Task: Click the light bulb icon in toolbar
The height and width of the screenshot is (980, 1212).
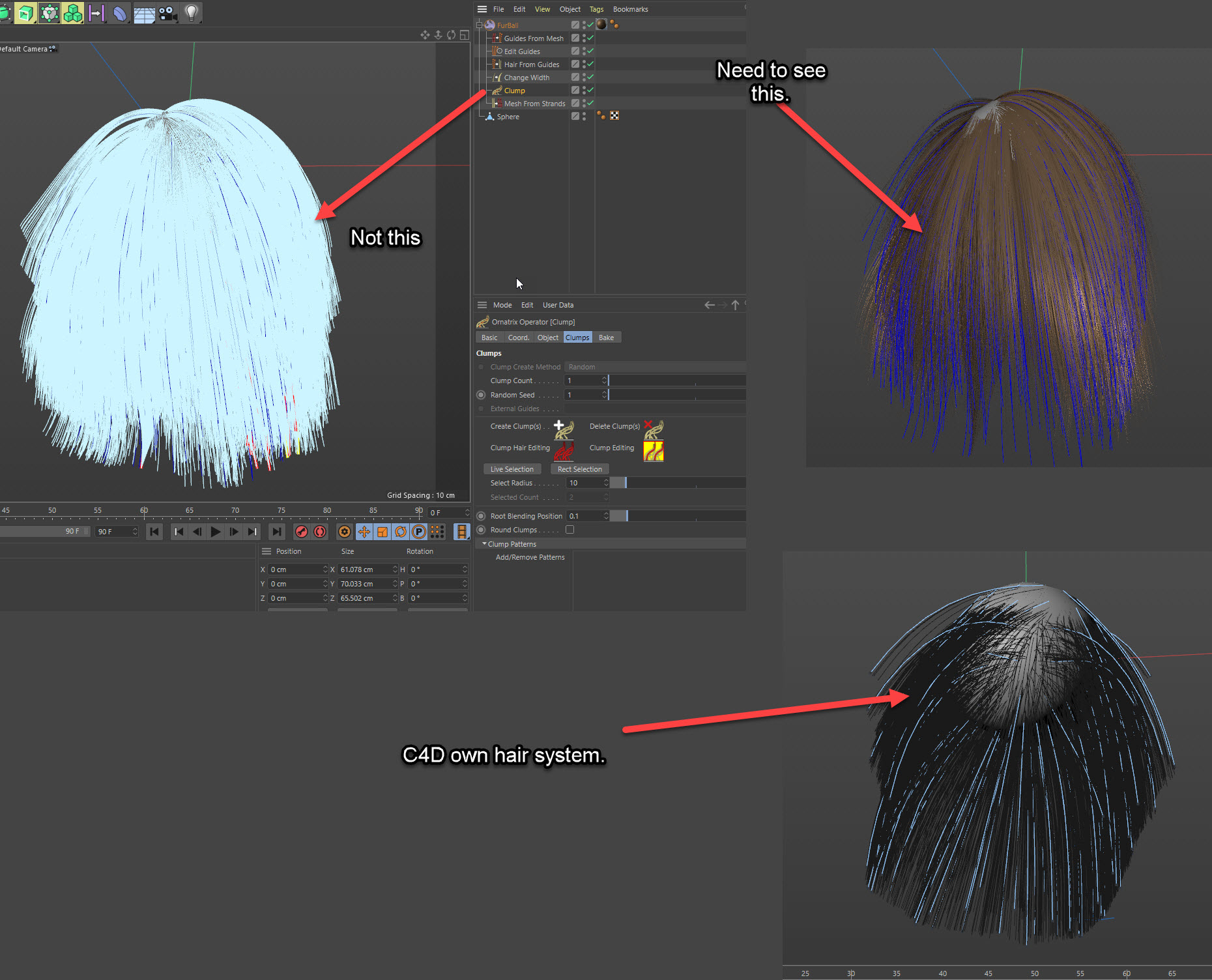Action: [x=191, y=13]
